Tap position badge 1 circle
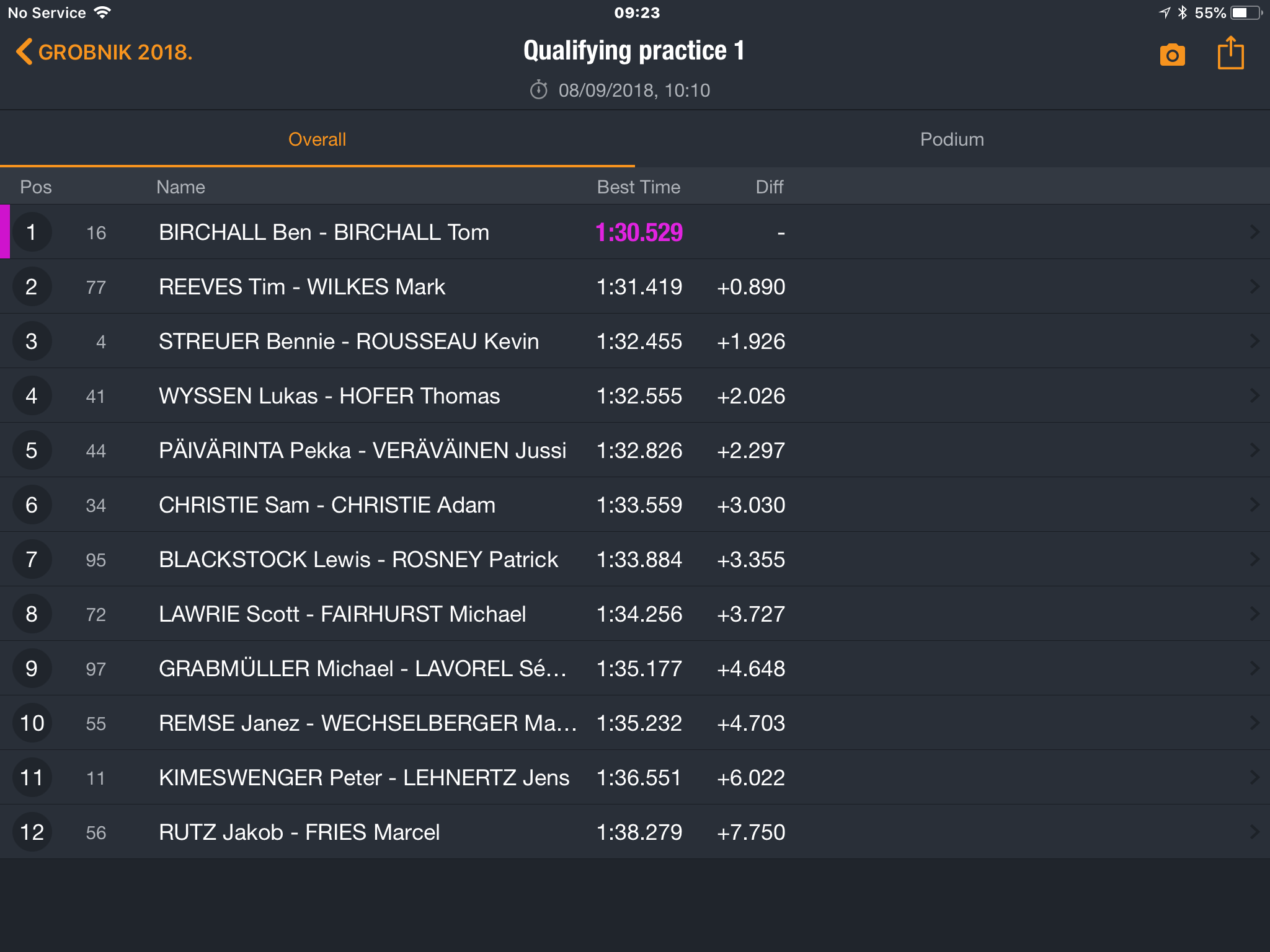This screenshot has width=1270, height=952. point(32,232)
